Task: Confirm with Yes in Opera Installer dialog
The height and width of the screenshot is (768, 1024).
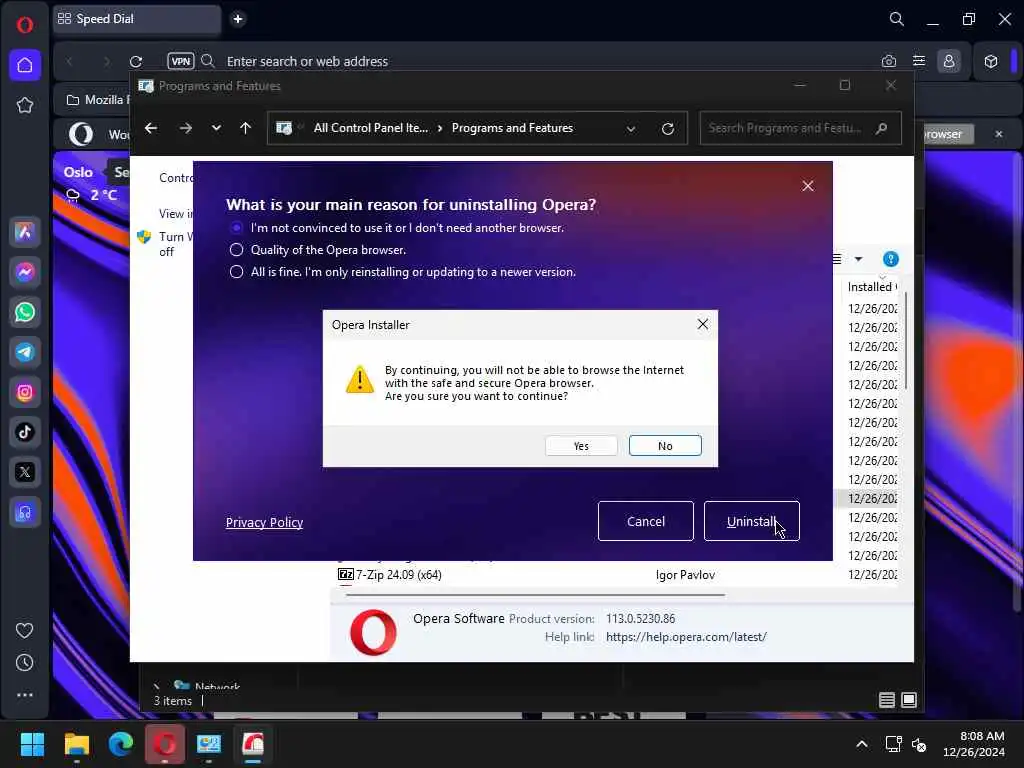Action: [581, 446]
